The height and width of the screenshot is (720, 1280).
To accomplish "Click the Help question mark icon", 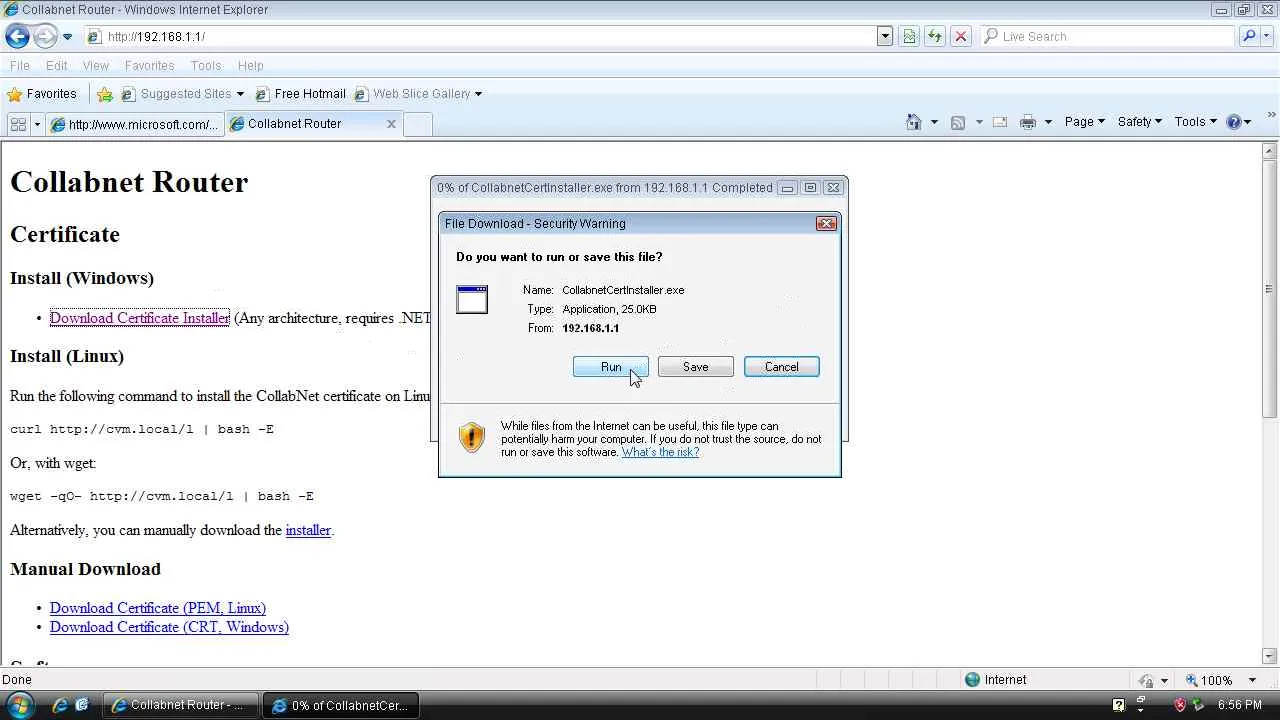I will click(x=1234, y=122).
